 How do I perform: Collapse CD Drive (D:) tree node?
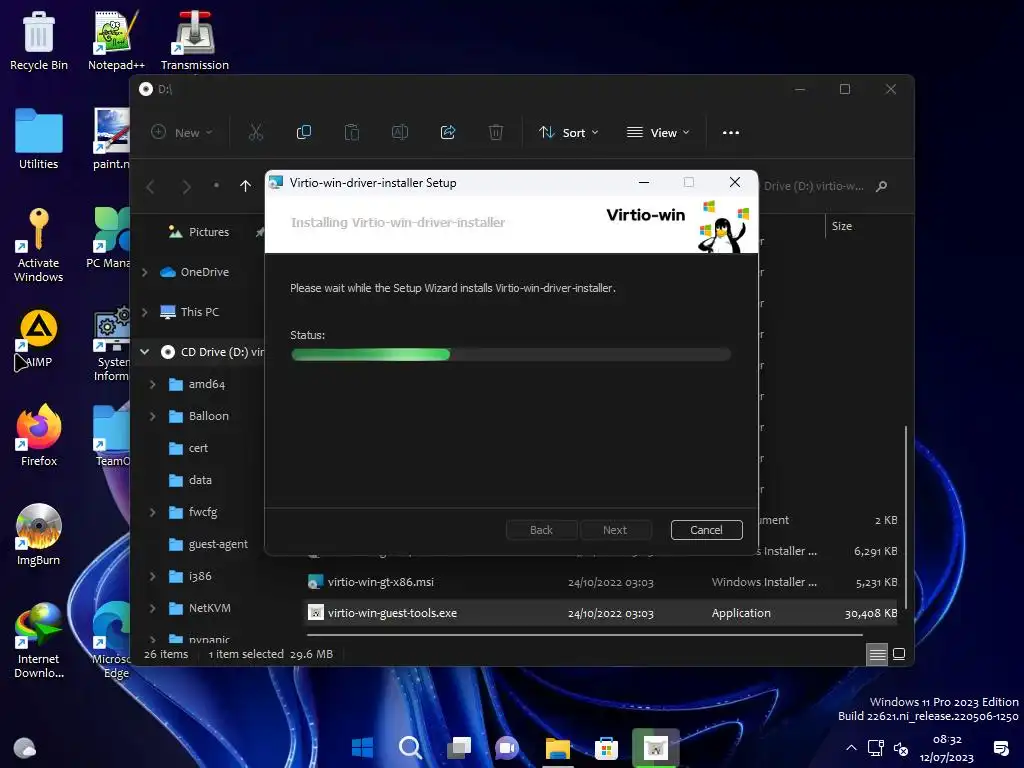(145, 352)
